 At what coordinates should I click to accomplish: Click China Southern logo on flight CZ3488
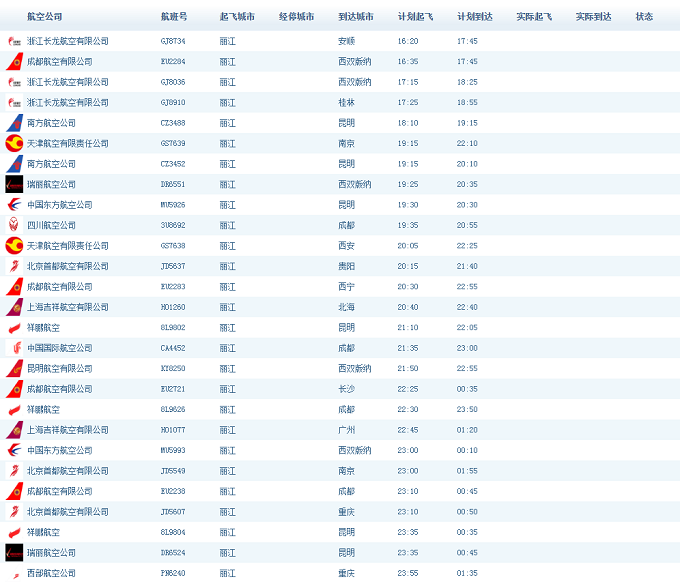[x=14, y=123]
